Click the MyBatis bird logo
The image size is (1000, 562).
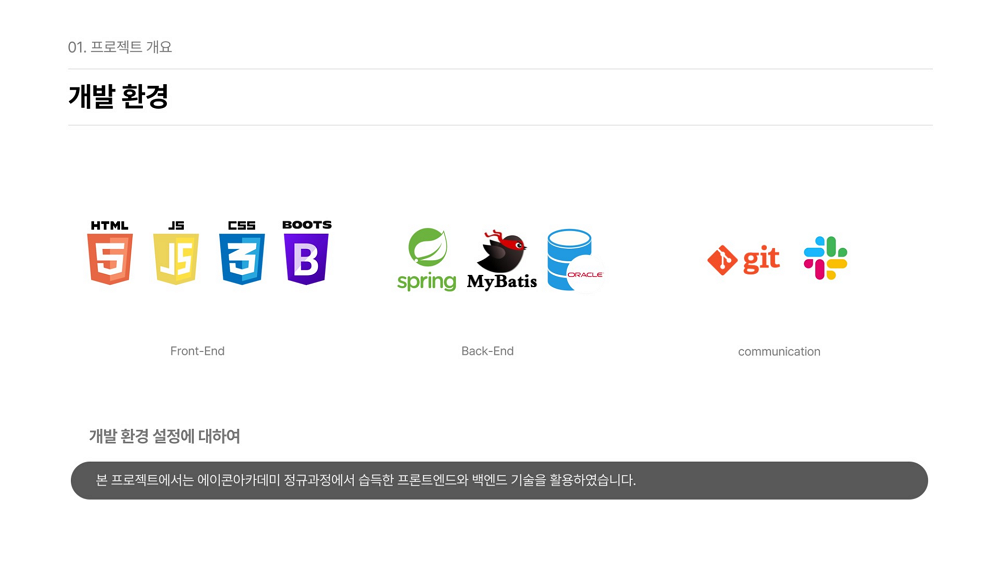[x=502, y=260]
